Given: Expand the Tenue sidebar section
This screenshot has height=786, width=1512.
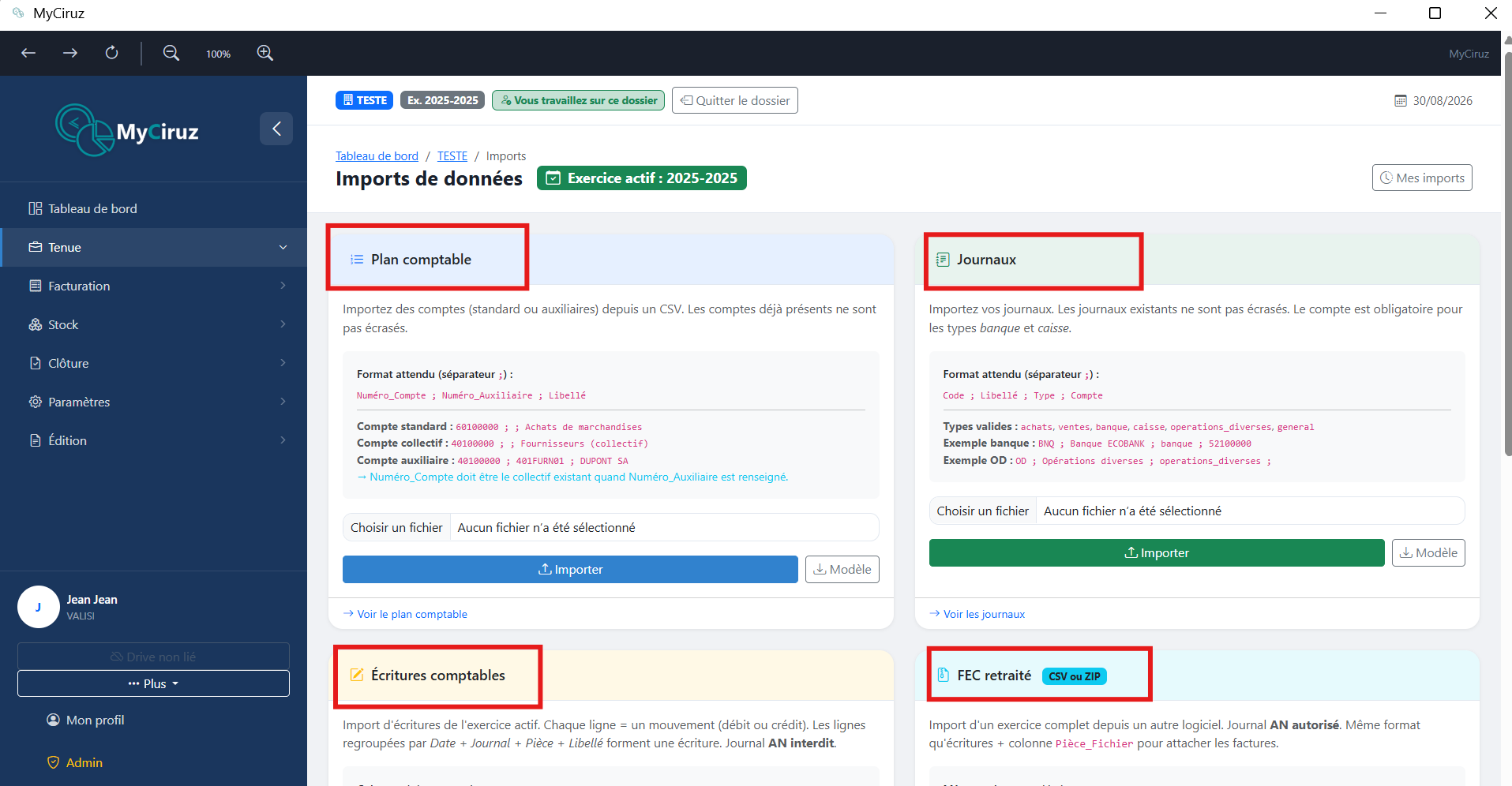Looking at the screenshot, I should point(154,248).
